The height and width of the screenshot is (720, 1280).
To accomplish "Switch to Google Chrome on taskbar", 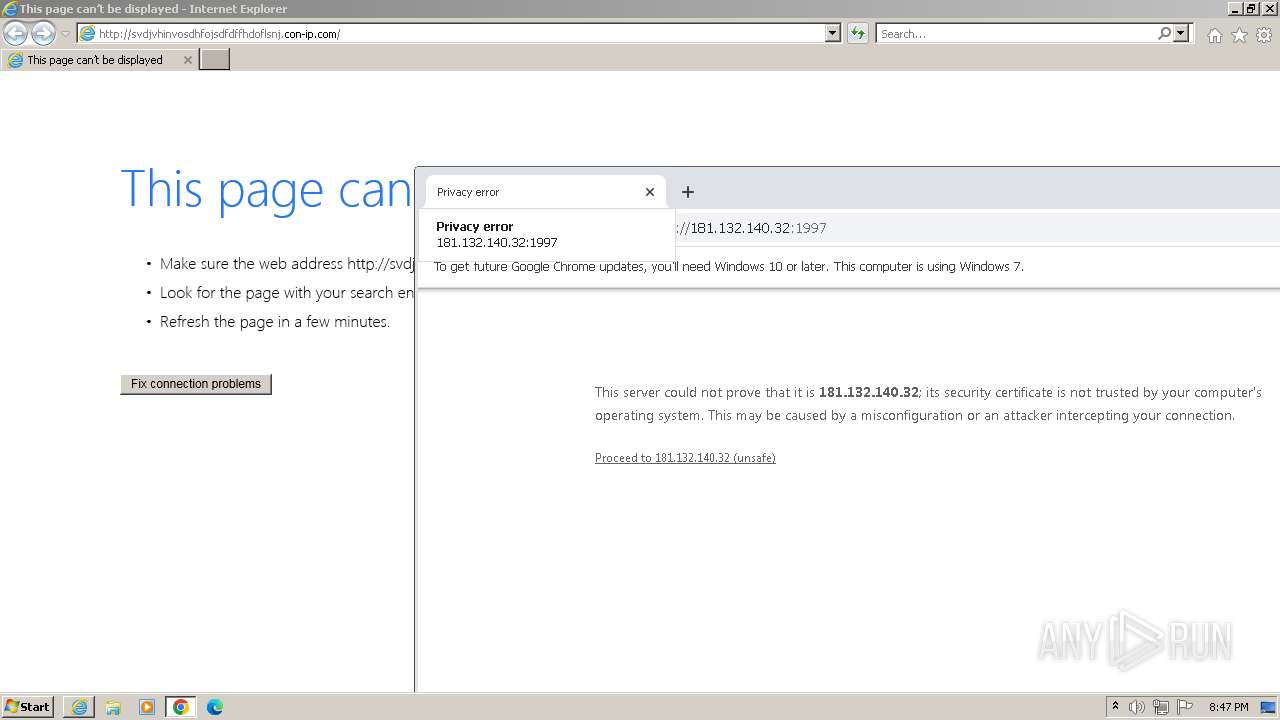I will 181,707.
